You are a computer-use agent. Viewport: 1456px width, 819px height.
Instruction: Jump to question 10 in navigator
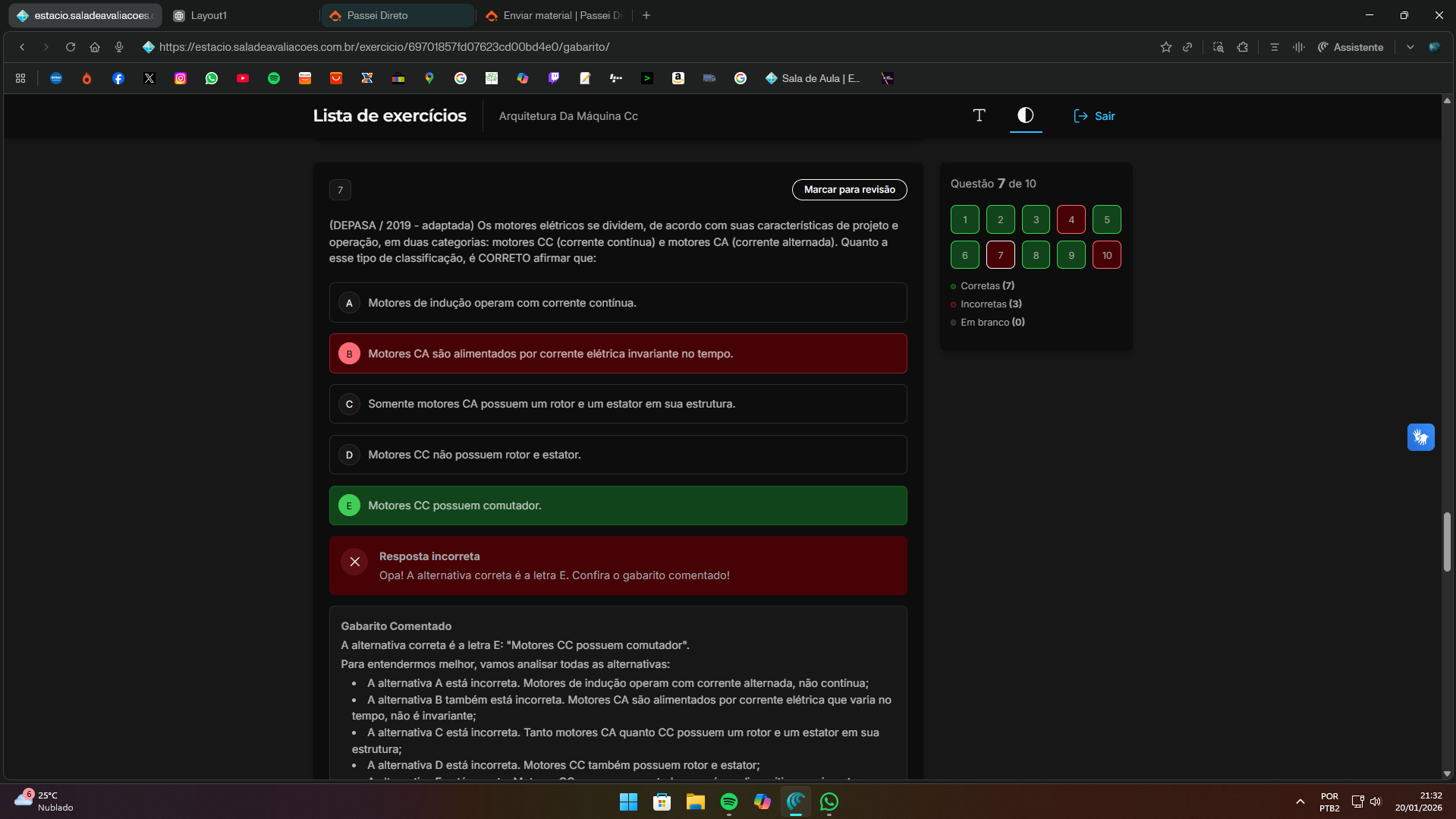coord(1106,255)
